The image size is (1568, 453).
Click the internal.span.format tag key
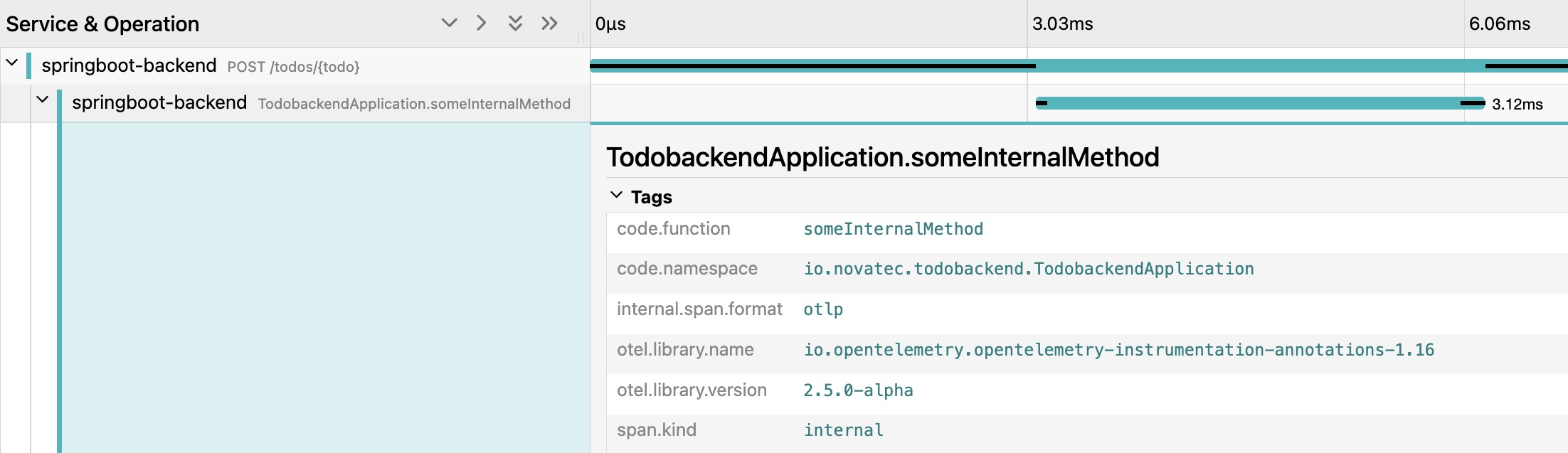699,309
